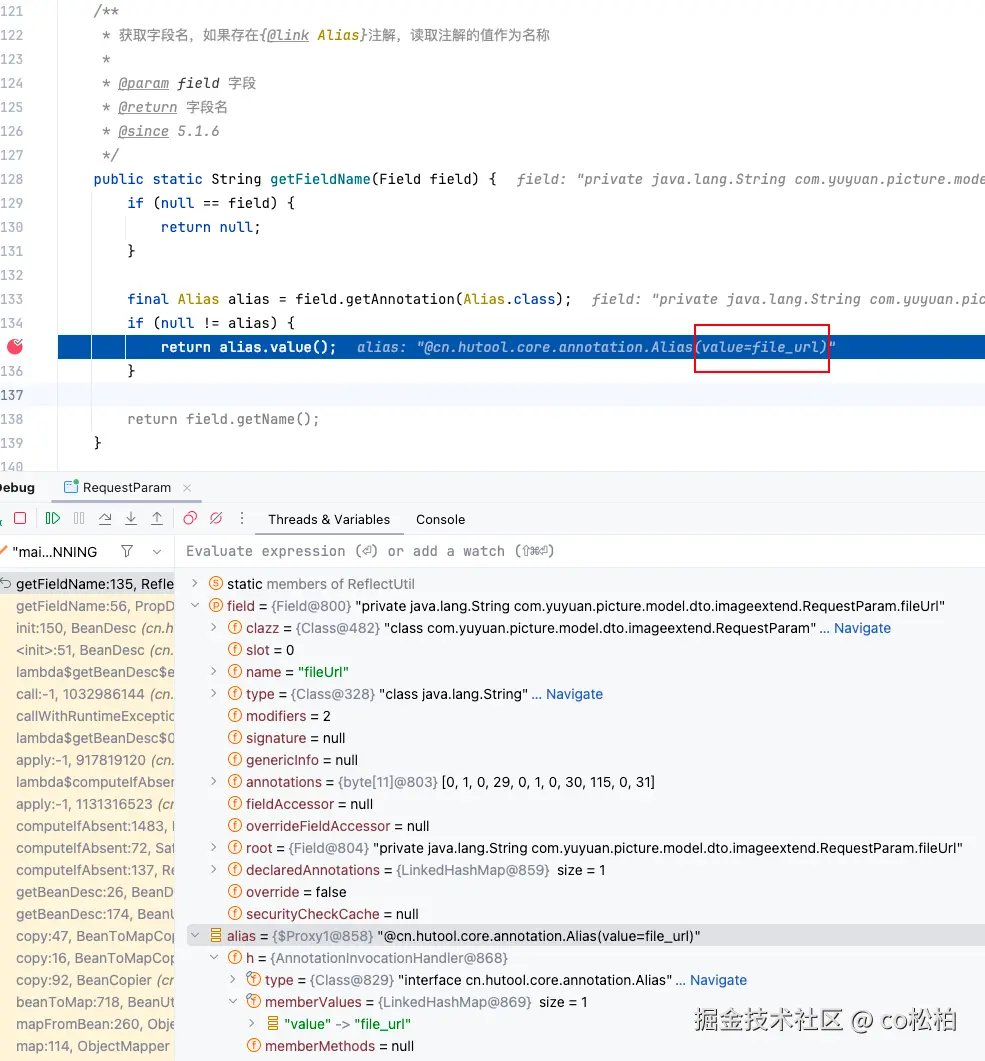This screenshot has height=1061, width=985.
Task: Click the field icon beside memberMethods
Action: 254,1045
